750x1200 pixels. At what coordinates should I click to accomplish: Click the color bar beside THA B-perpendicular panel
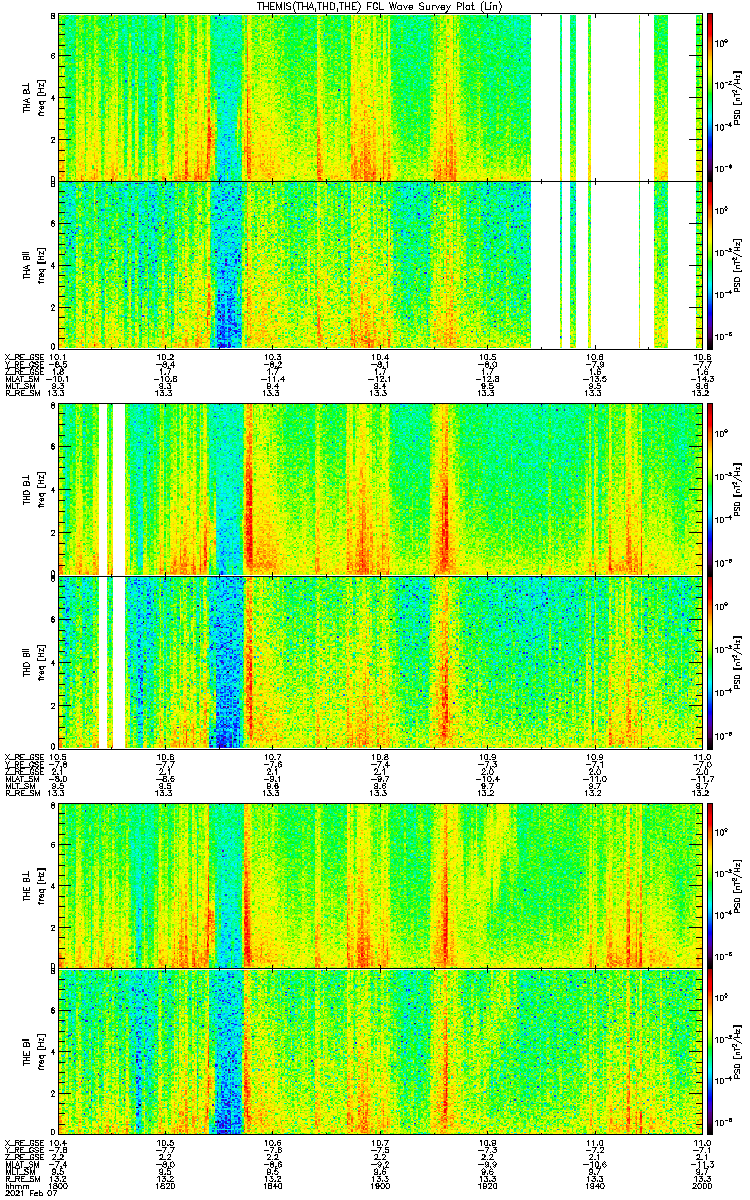click(x=710, y=97)
